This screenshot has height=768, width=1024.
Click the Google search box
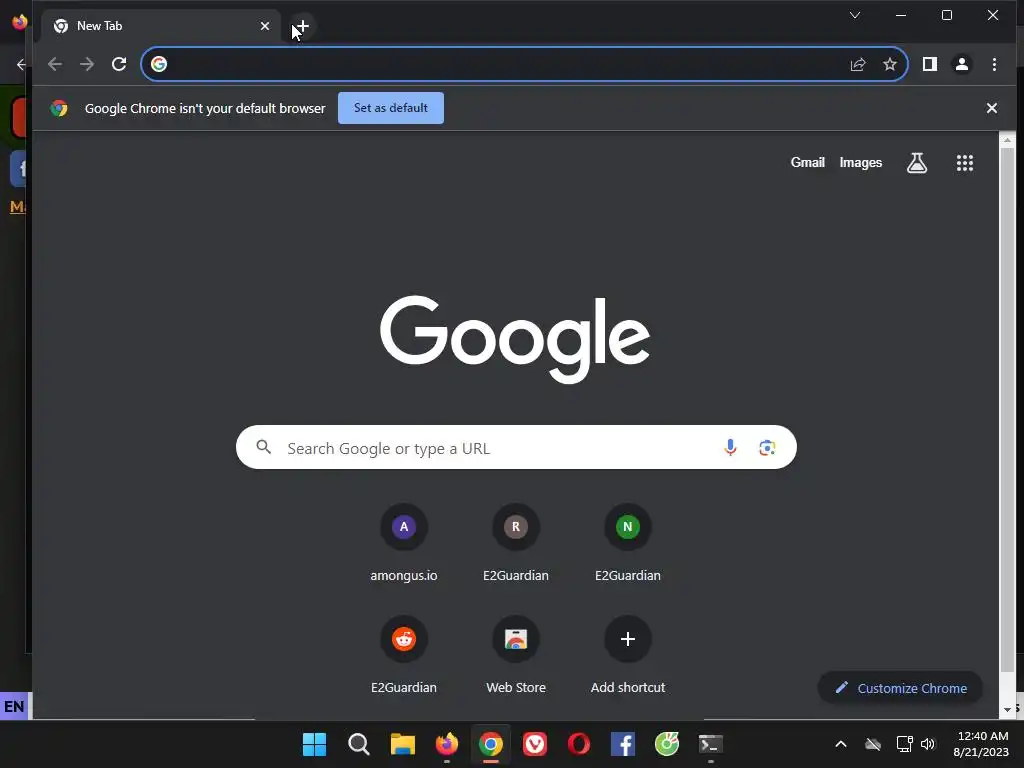point(516,447)
